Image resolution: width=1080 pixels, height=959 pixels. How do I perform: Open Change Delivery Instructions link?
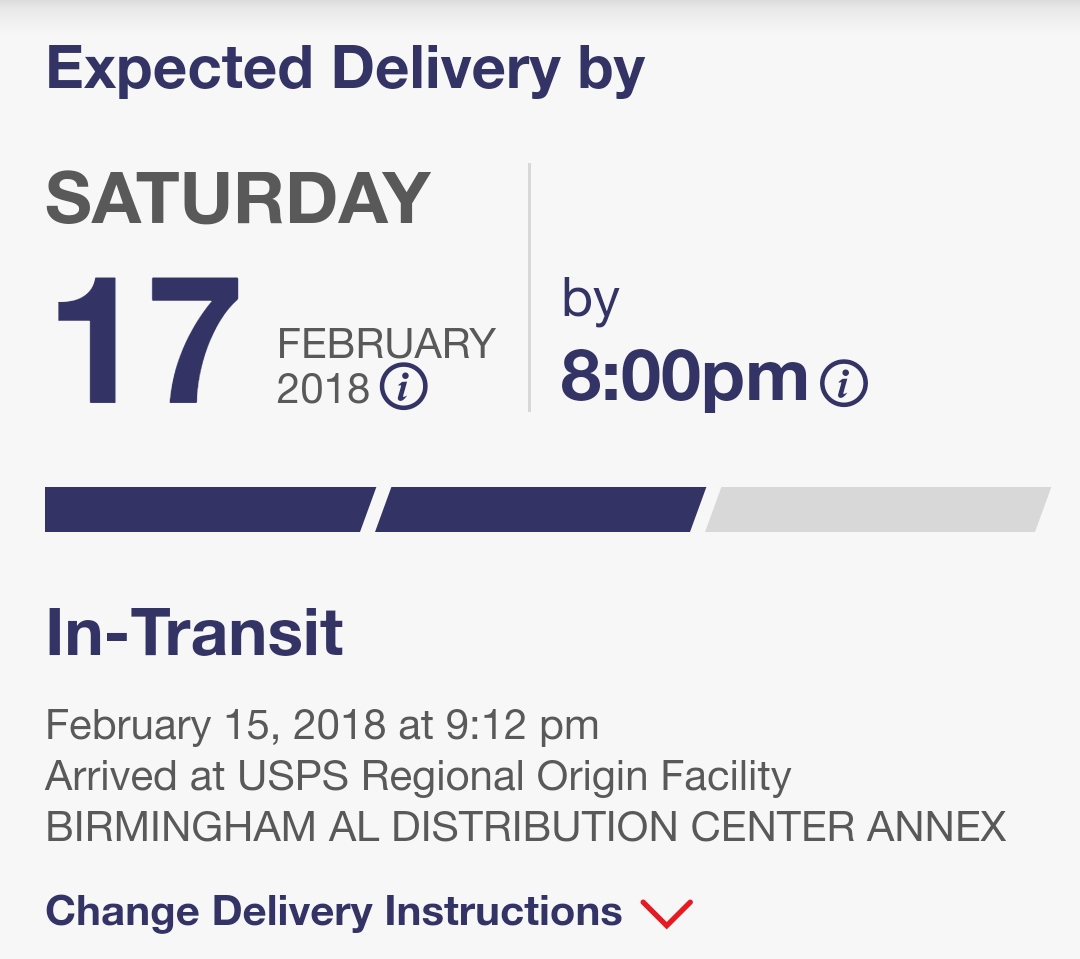click(334, 912)
